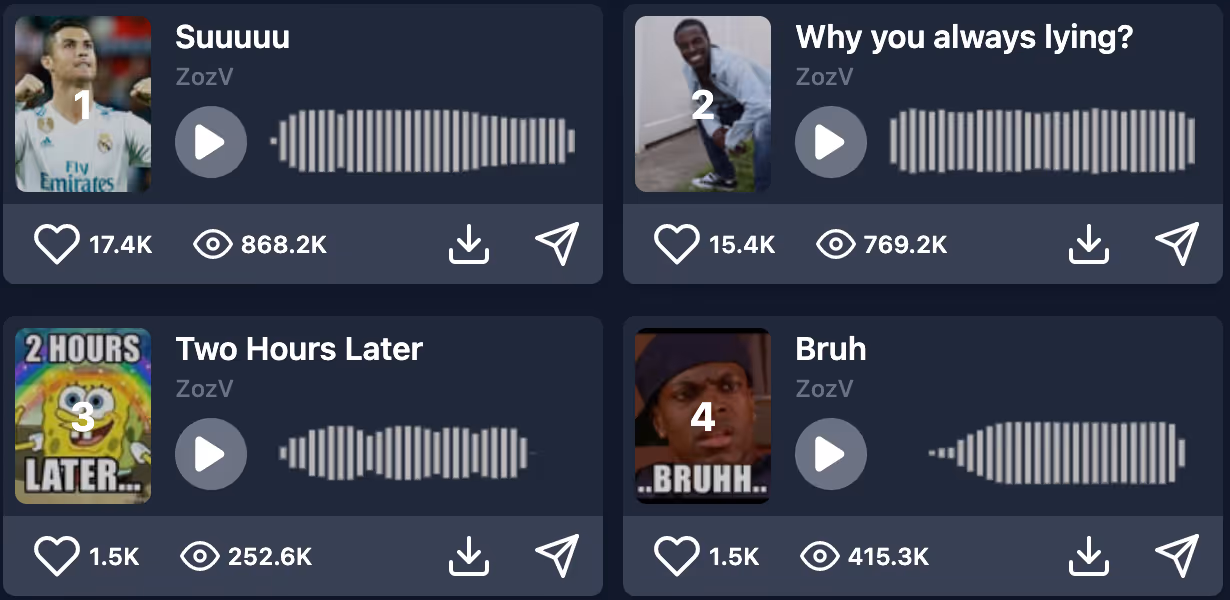Viewport: 1230px width, 600px height.
Task: Share the Bruh sound
Action: [1177, 556]
